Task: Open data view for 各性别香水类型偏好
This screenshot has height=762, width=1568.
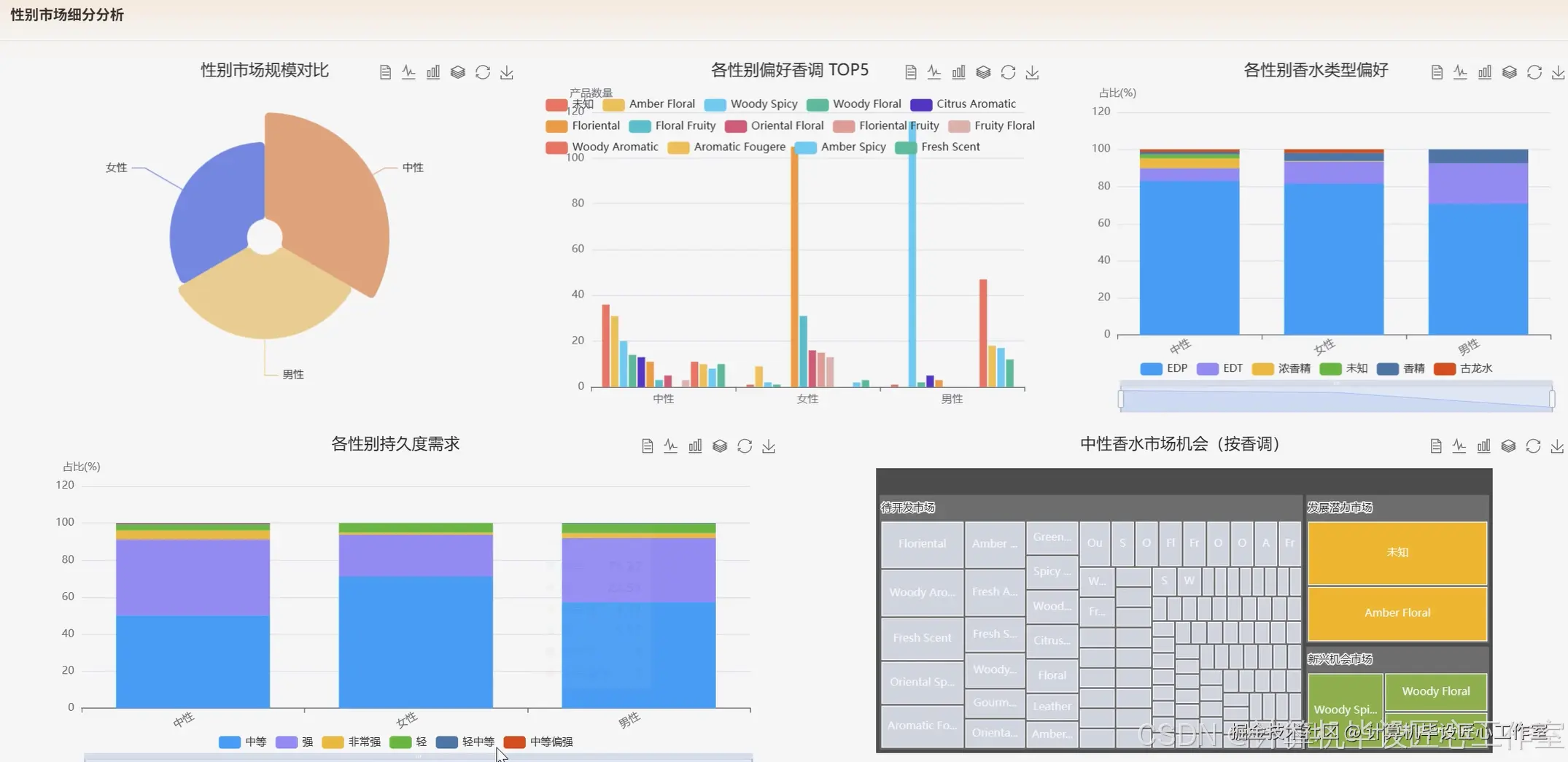Action: pos(1437,72)
